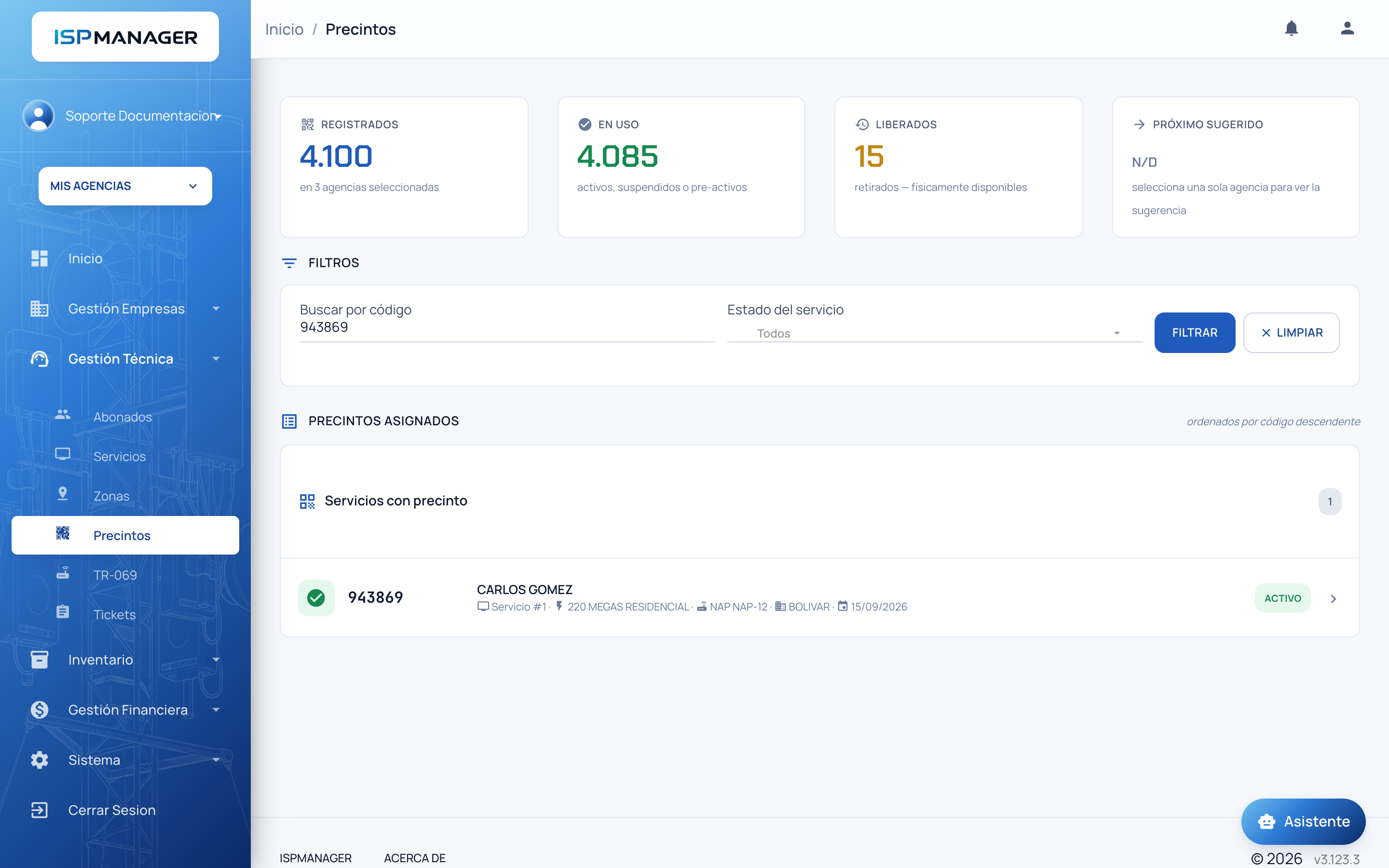Expand the Inventario section arrow

coord(216,660)
